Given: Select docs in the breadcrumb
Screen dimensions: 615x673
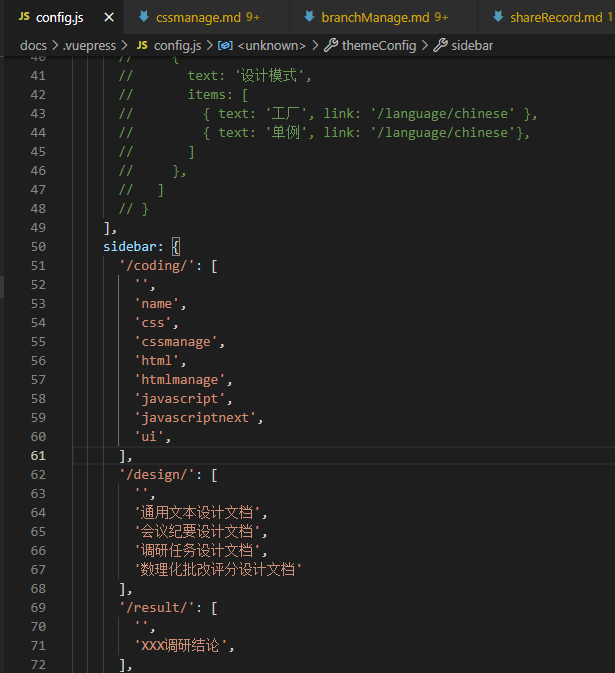Looking at the screenshot, I should click(33, 45).
